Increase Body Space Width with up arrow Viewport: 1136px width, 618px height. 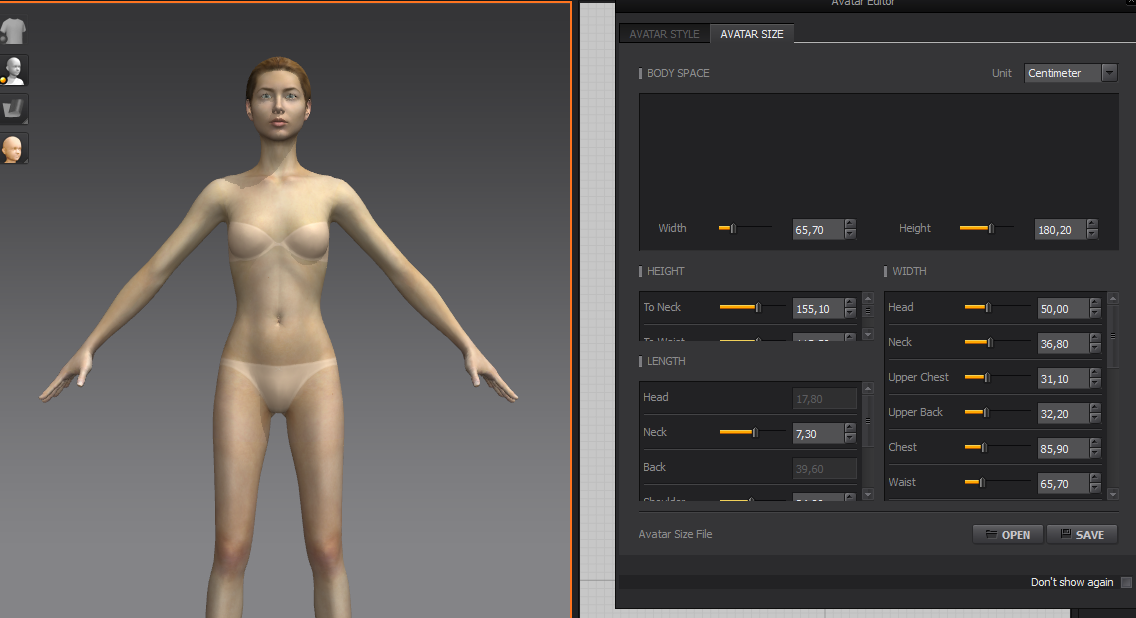coord(850,224)
